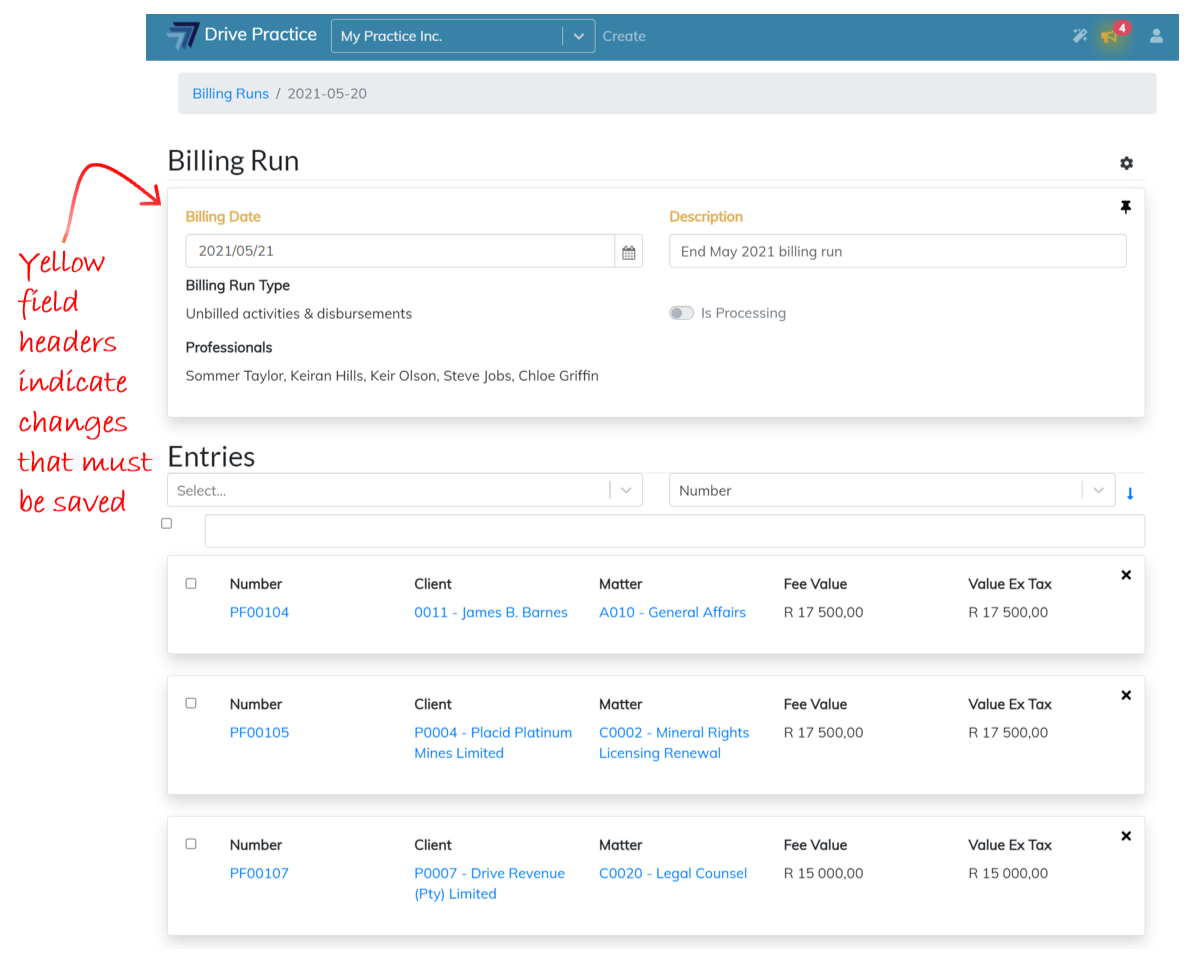Image resolution: width=1198 pixels, height=958 pixels.
Task: Toggle sort direction arrow for entries
Action: tap(1130, 493)
